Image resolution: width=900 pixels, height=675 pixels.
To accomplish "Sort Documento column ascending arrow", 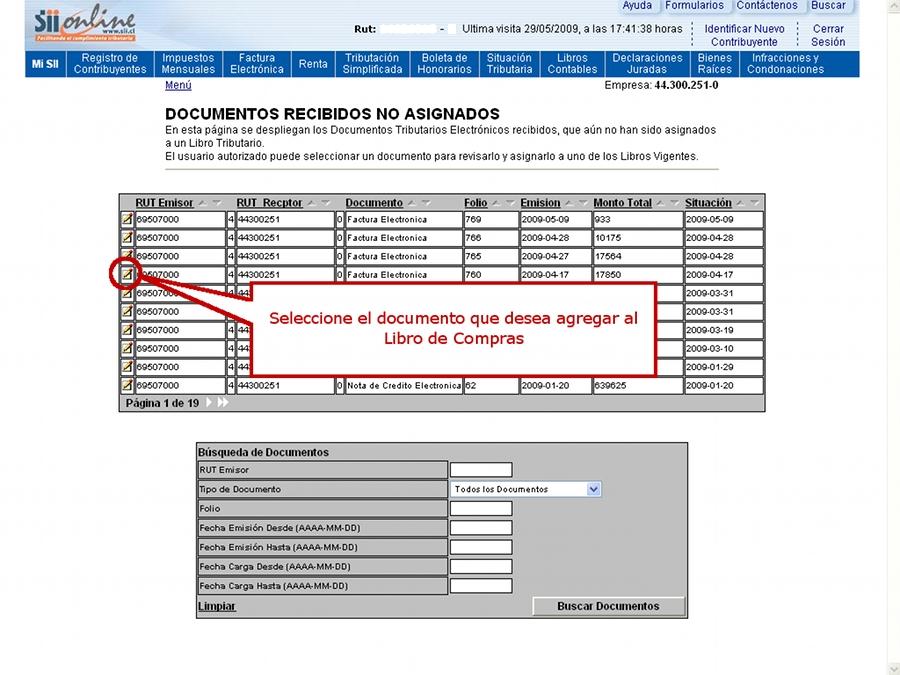I will click(412, 203).
